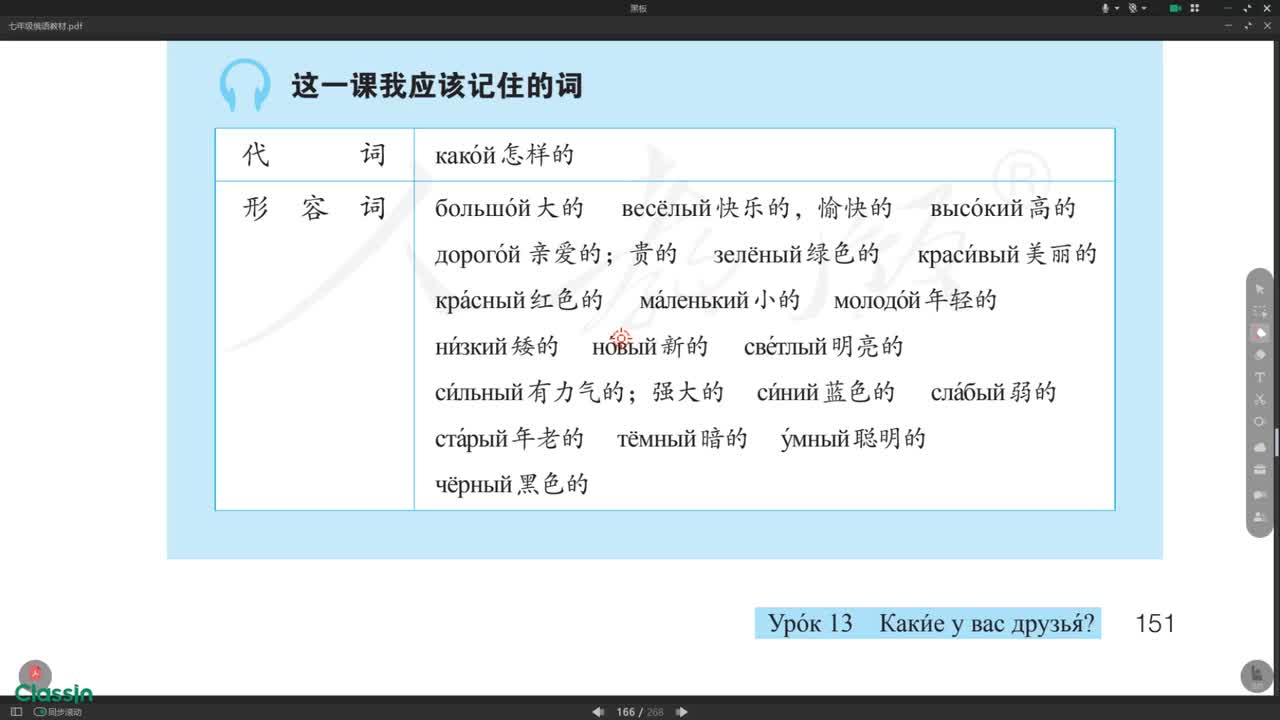Click the word синий 蓝色的
Image resolution: width=1280 pixels, height=720 pixels.
coord(826,392)
